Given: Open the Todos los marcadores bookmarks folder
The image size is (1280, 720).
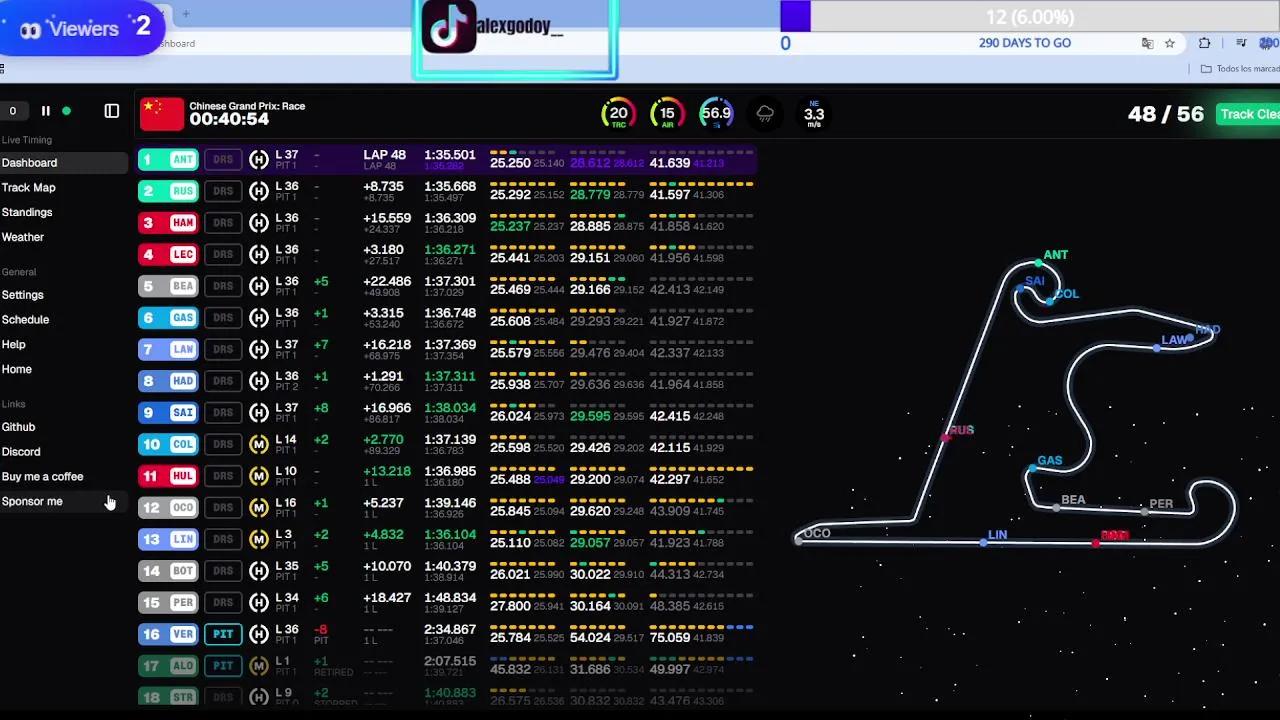Looking at the screenshot, I should (x=1240, y=68).
